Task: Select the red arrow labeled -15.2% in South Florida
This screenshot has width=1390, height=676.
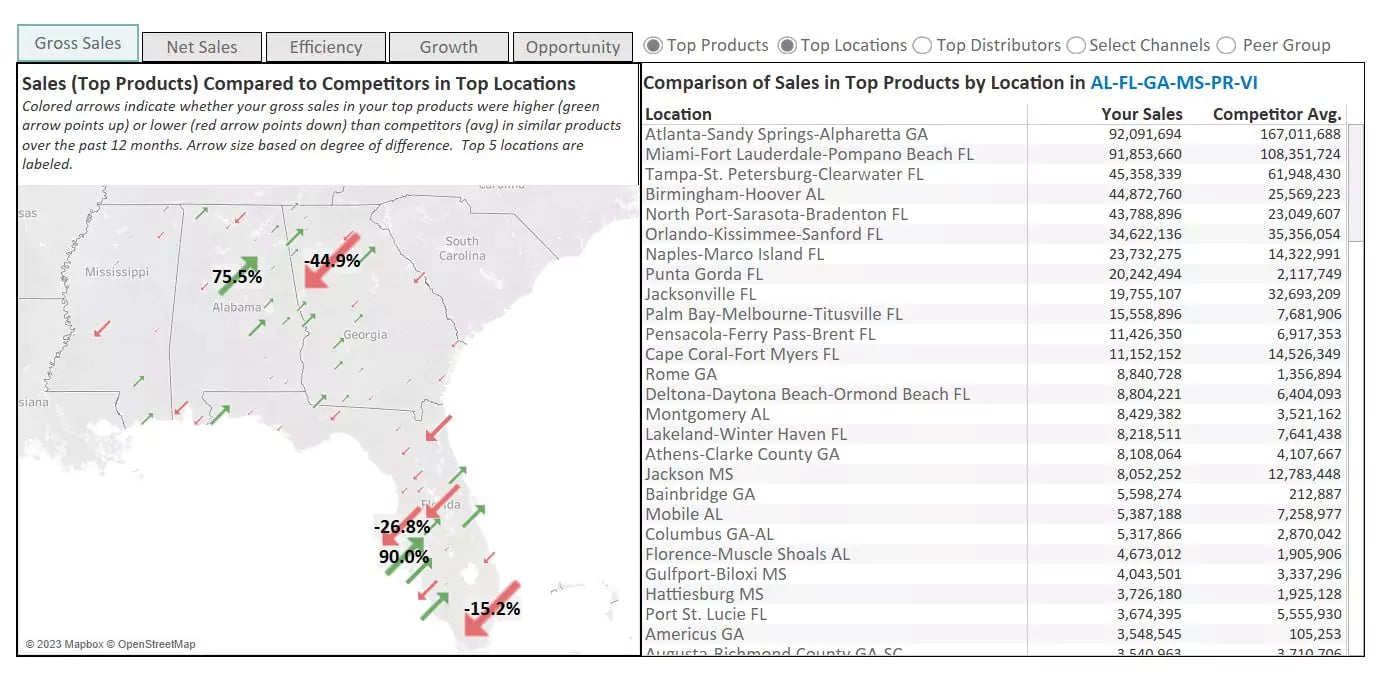Action: [x=492, y=608]
